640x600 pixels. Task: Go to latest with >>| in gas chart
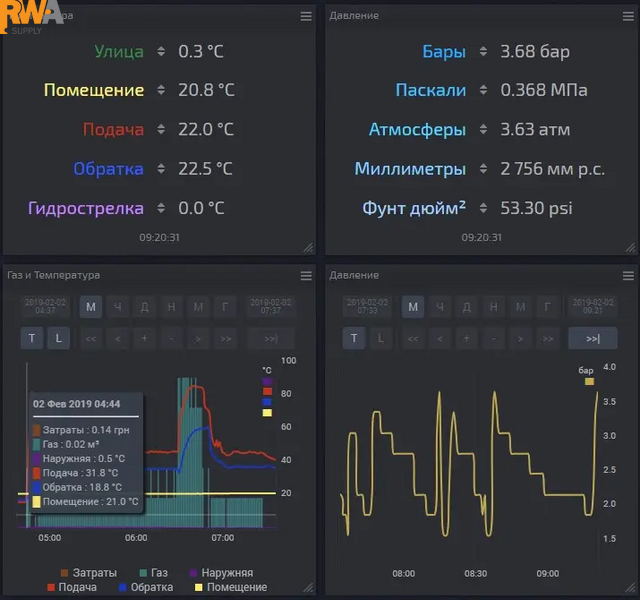pos(271,338)
